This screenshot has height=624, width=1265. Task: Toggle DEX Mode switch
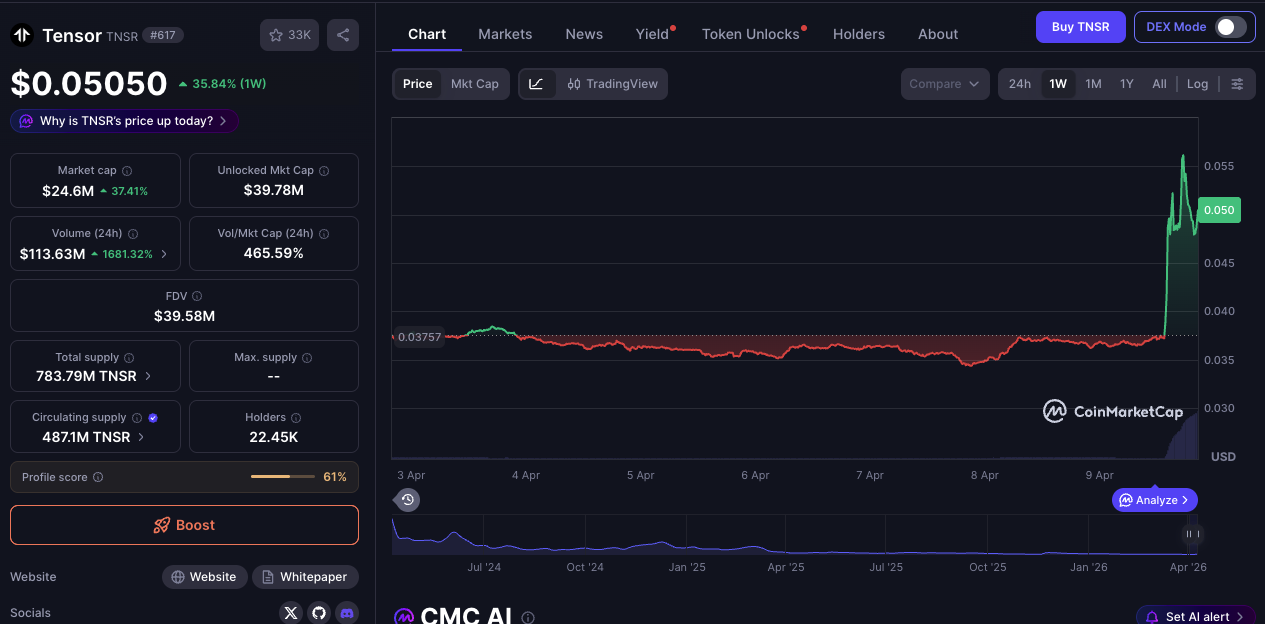coord(1230,27)
